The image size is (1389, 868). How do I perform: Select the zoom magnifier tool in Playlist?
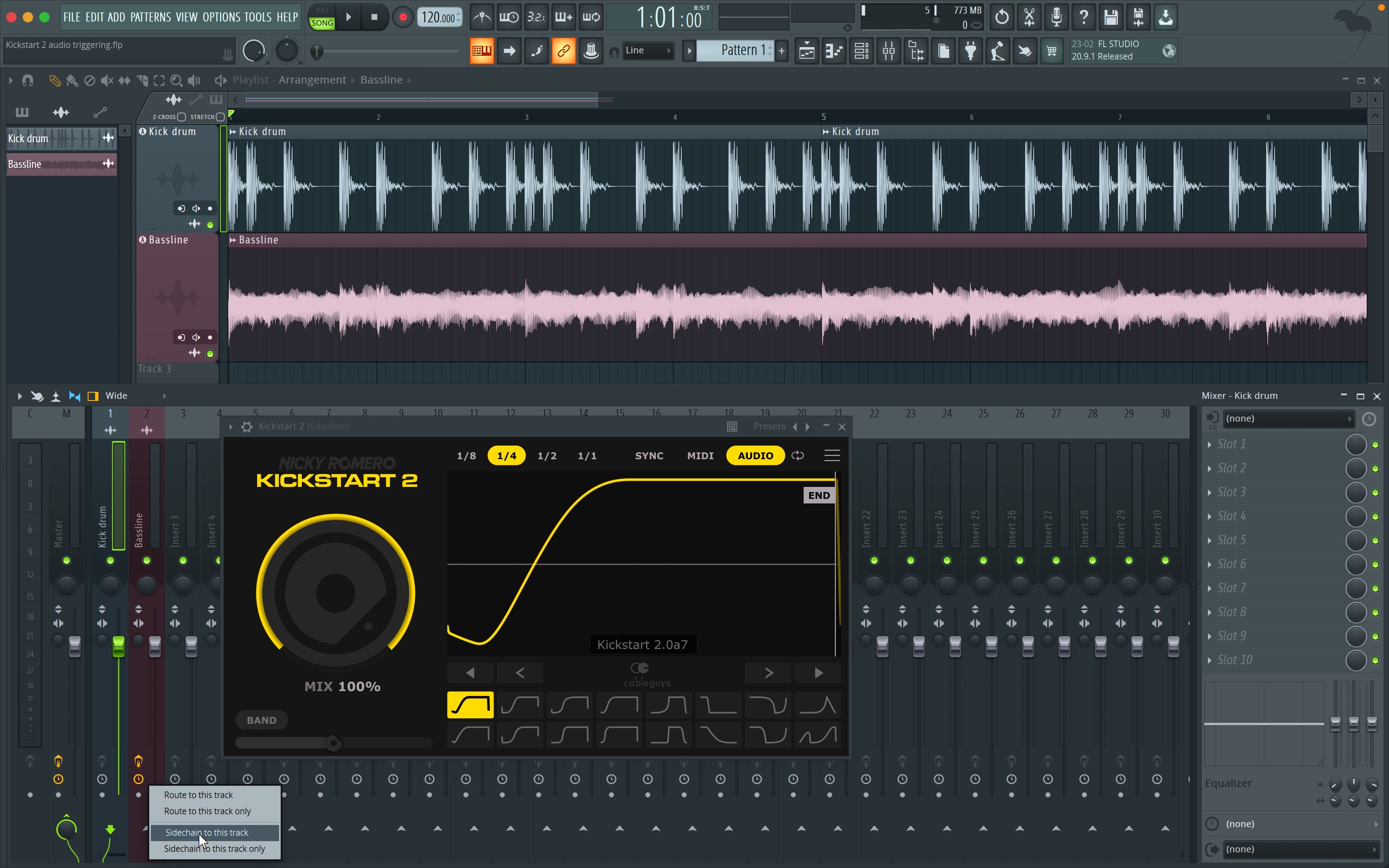coord(176,80)
